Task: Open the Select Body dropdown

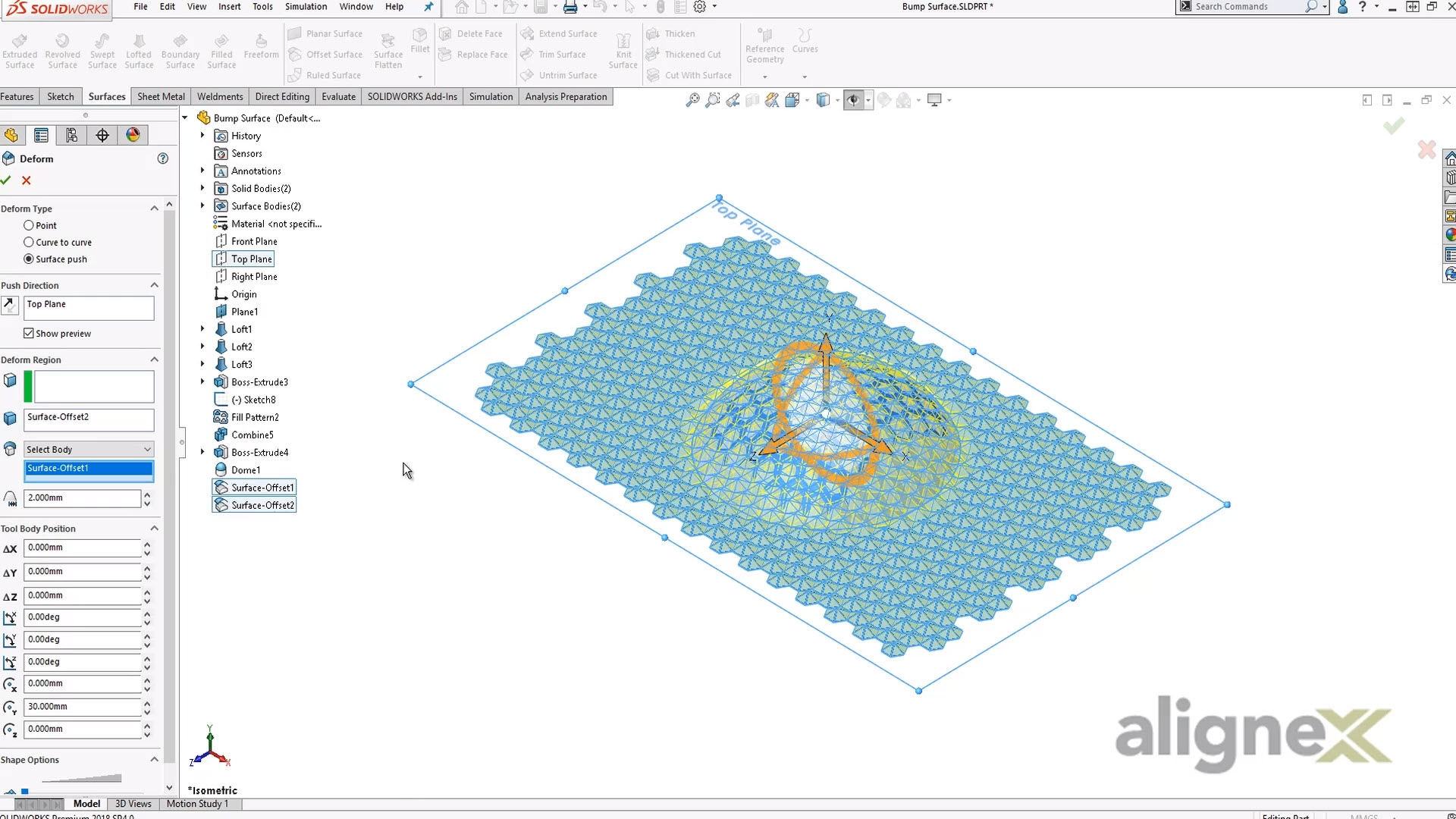Action: tap(149, 449)
